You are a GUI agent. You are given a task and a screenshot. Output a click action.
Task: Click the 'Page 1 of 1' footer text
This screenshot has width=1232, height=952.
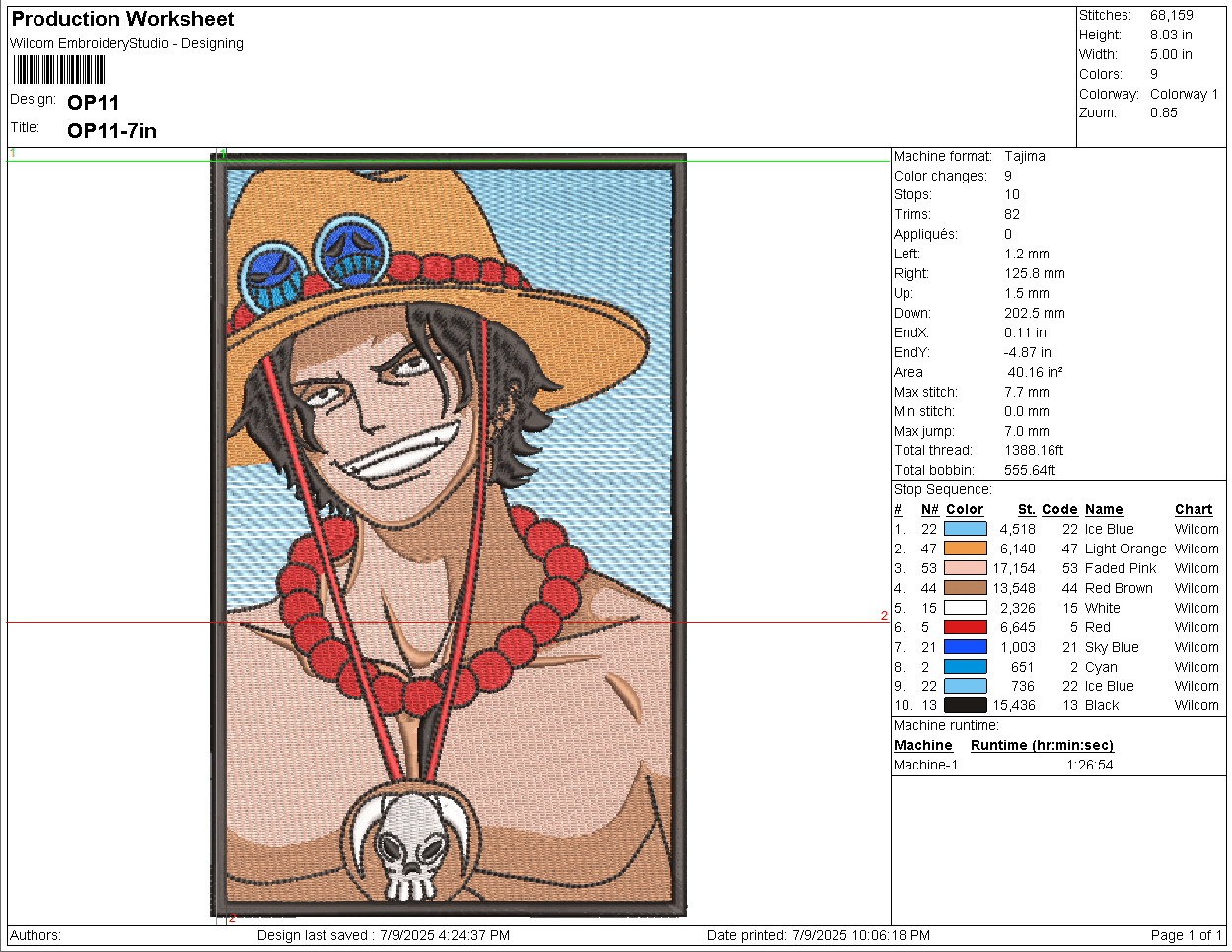[1187, 935]
